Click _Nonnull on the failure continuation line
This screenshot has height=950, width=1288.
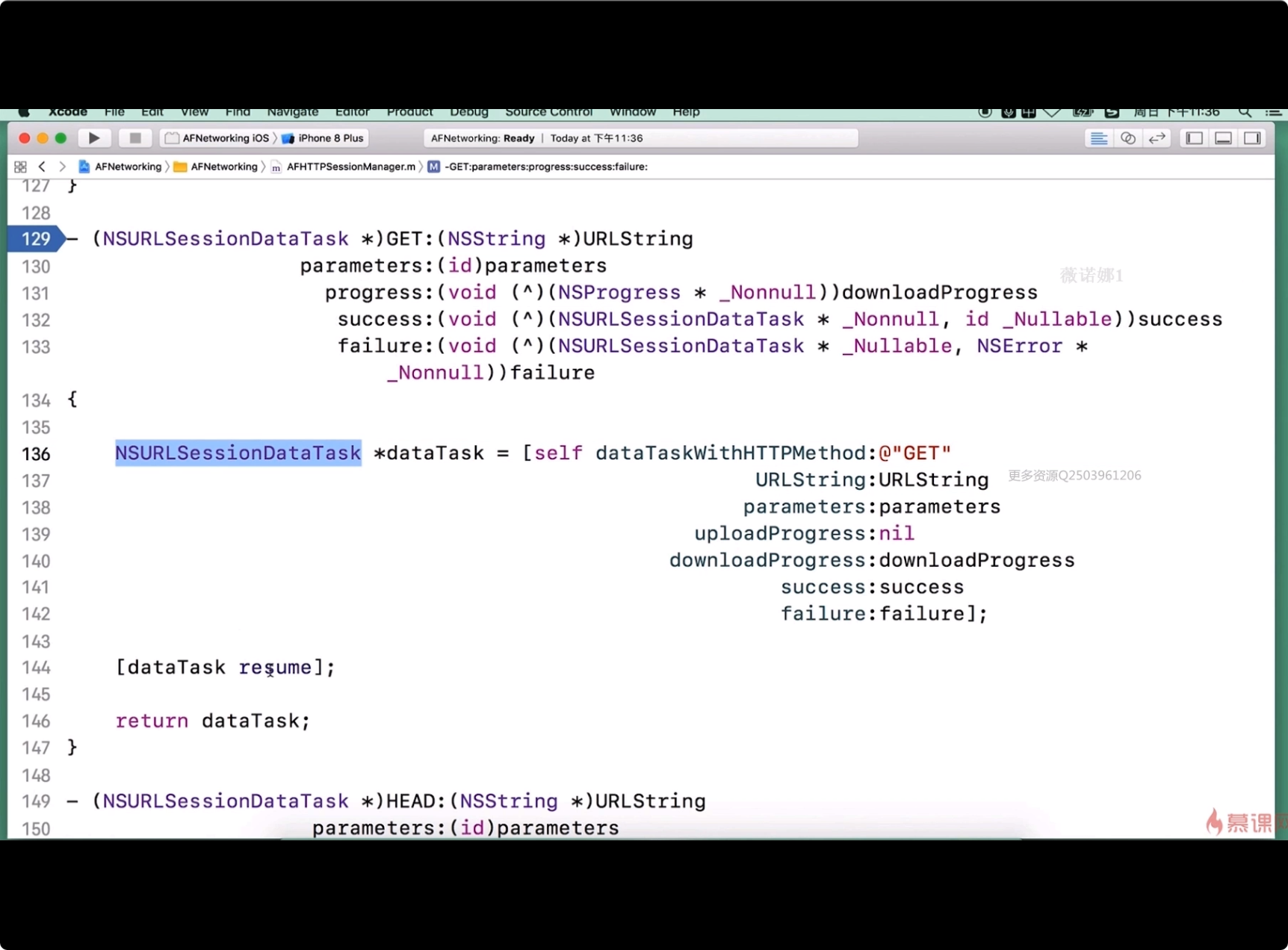point(436,373)
